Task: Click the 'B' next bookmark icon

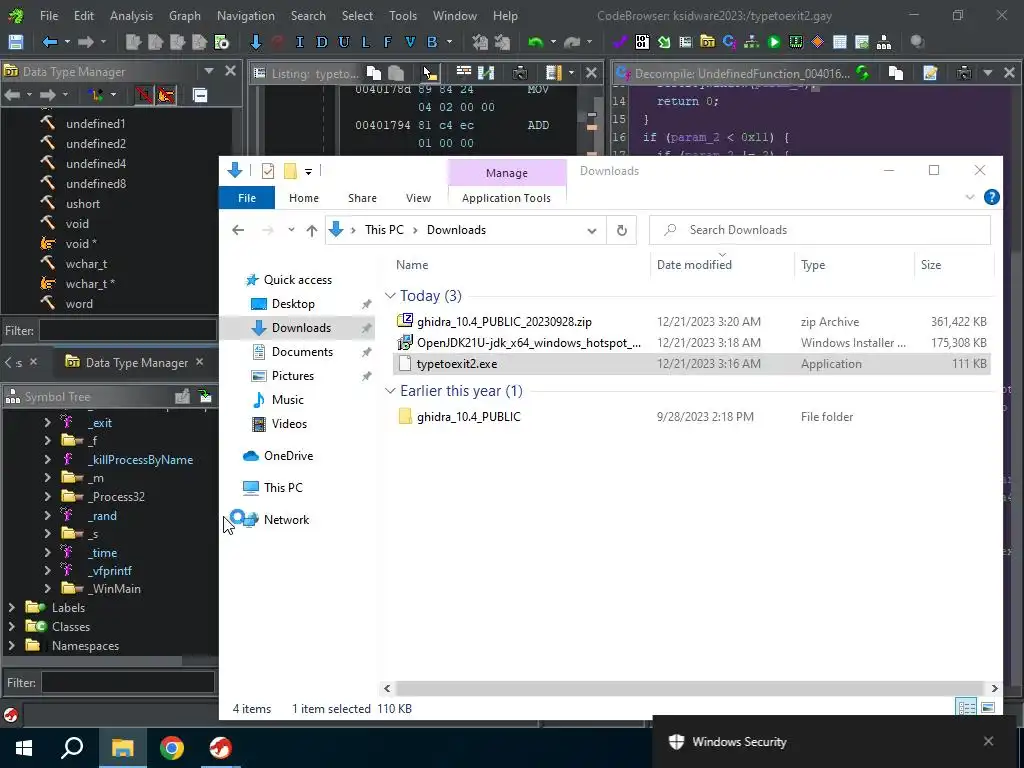Action: (x=432, y=42)
